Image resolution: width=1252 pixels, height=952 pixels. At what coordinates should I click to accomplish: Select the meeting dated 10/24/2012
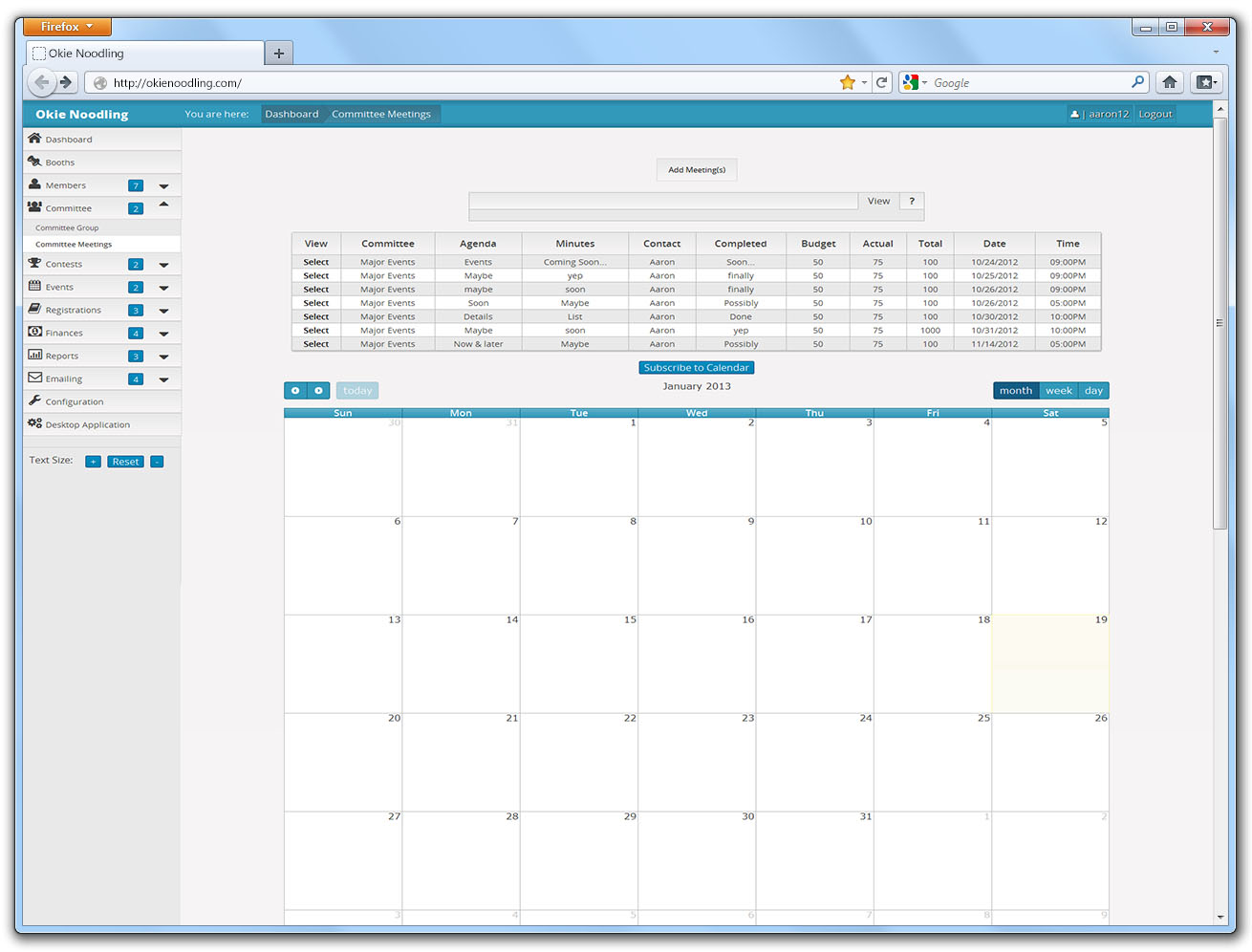[316, 262]
